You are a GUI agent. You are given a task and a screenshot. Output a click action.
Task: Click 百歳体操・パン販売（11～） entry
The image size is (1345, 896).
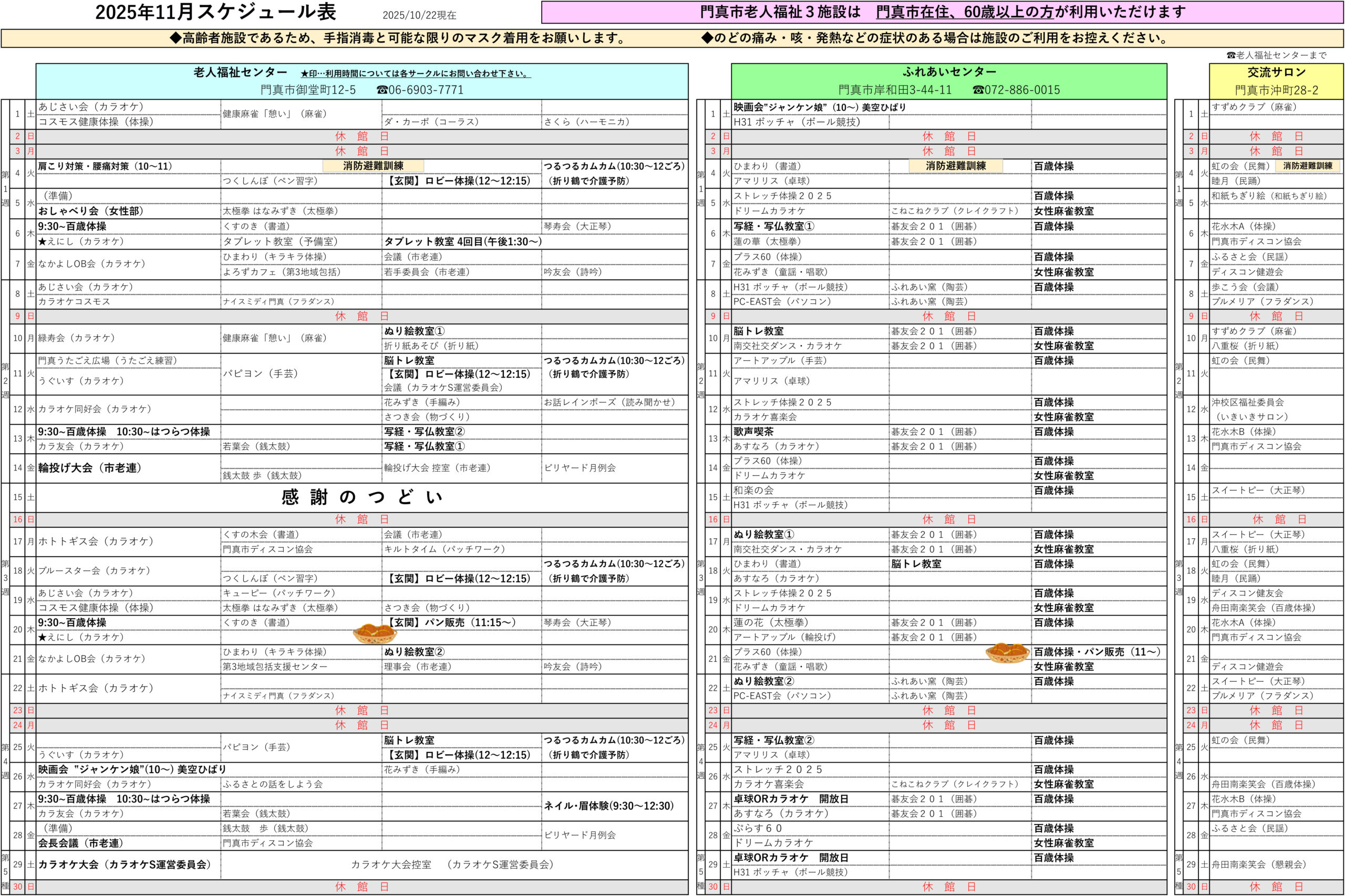(1097, 652)
